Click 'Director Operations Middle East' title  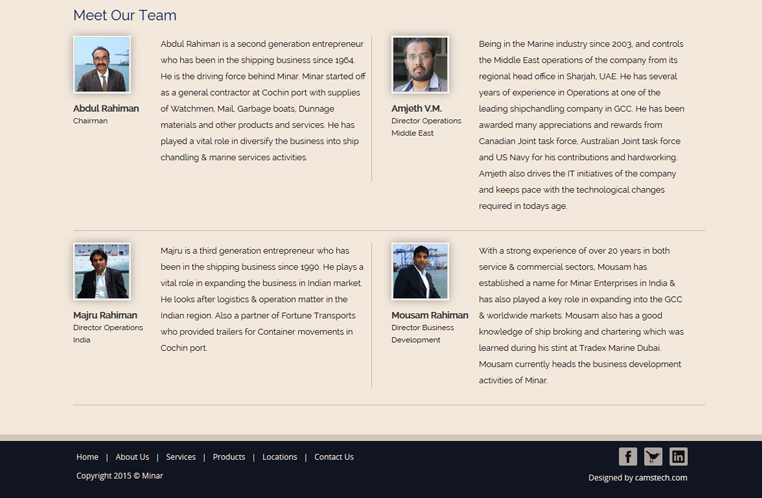pyautogui.click(x=426, y=127)
